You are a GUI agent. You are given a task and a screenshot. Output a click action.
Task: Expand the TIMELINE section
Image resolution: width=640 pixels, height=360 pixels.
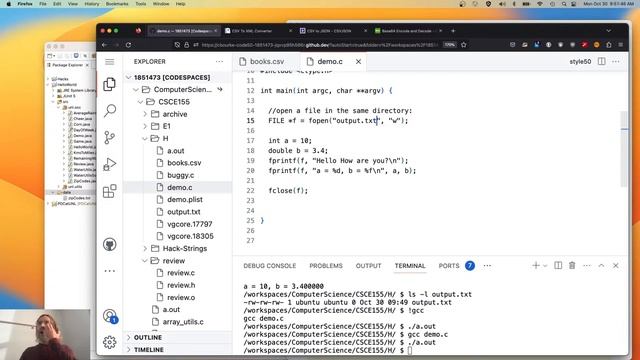[x=177, y=350]
